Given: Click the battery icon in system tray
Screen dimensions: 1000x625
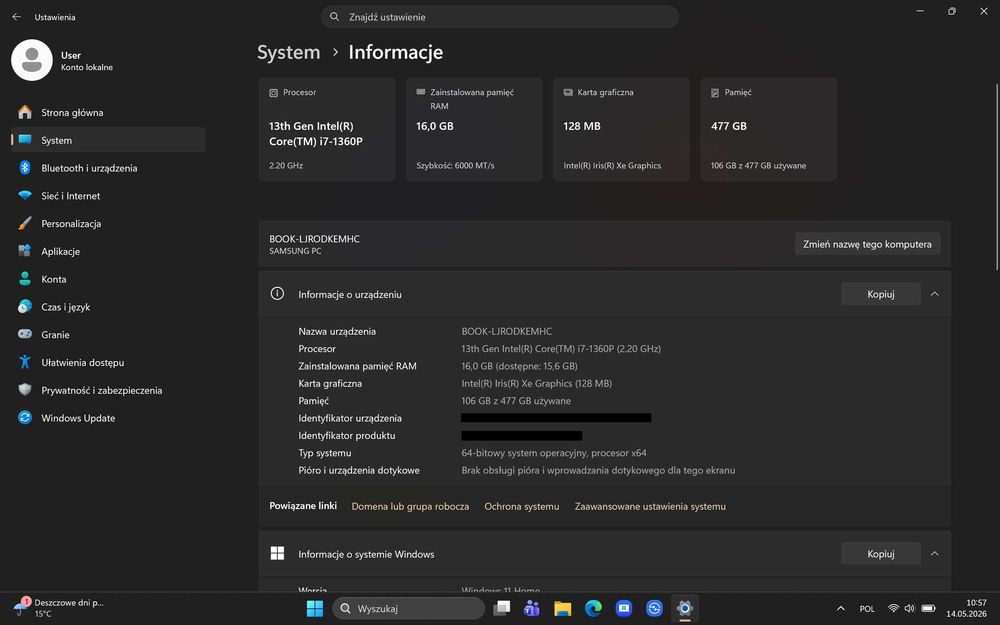Looking at the screenshot, I should [929, 608].
